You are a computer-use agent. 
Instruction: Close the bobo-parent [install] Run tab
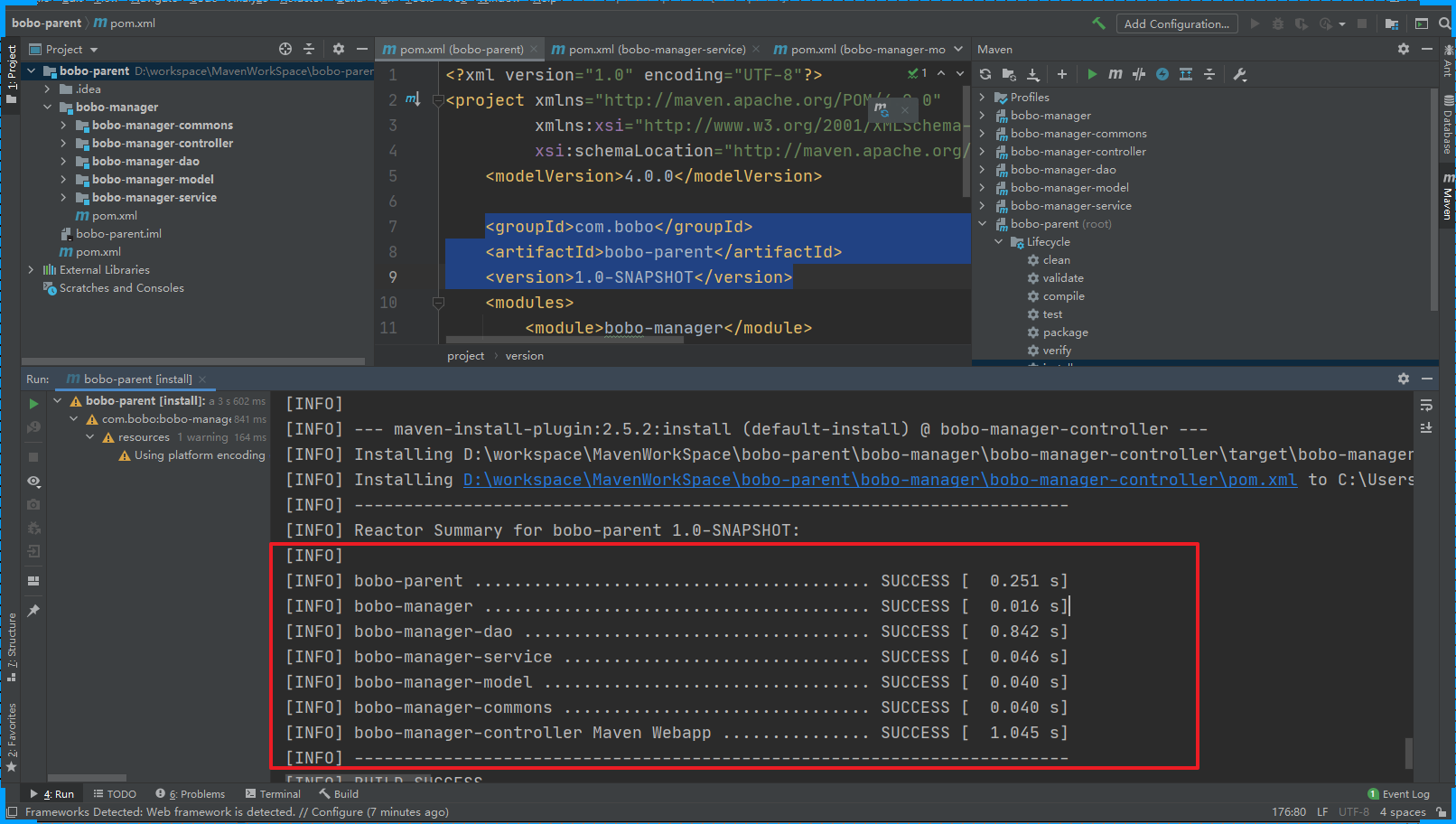coord(202,379)
